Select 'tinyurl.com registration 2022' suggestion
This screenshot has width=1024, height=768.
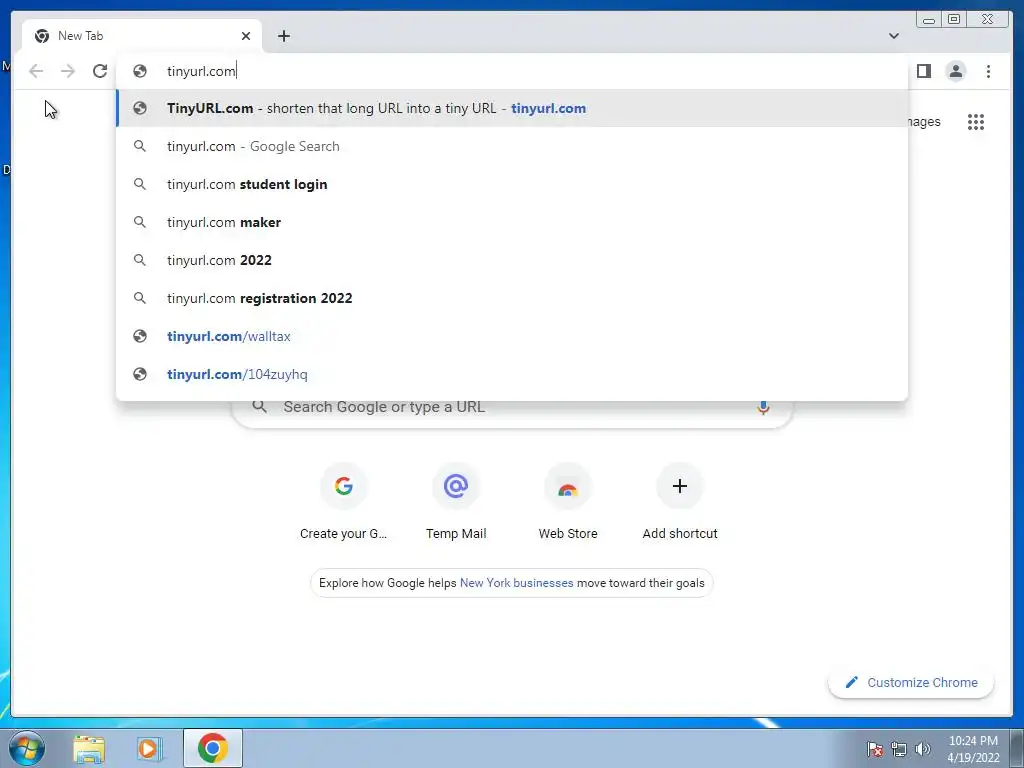point(512,298)
